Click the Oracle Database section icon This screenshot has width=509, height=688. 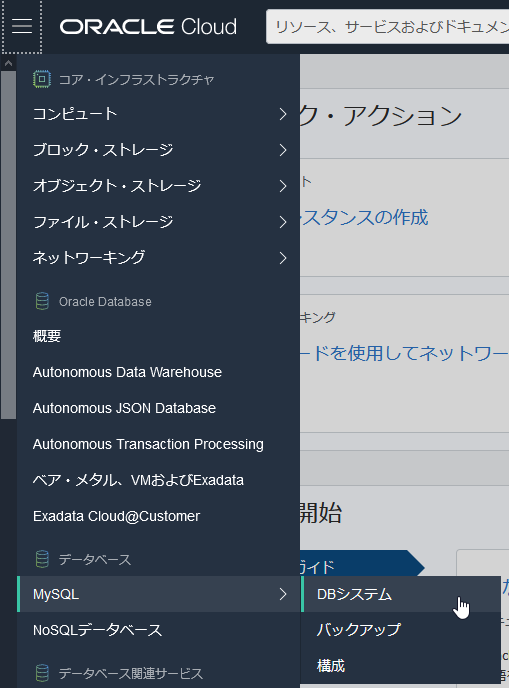click(x=42, y=301)
